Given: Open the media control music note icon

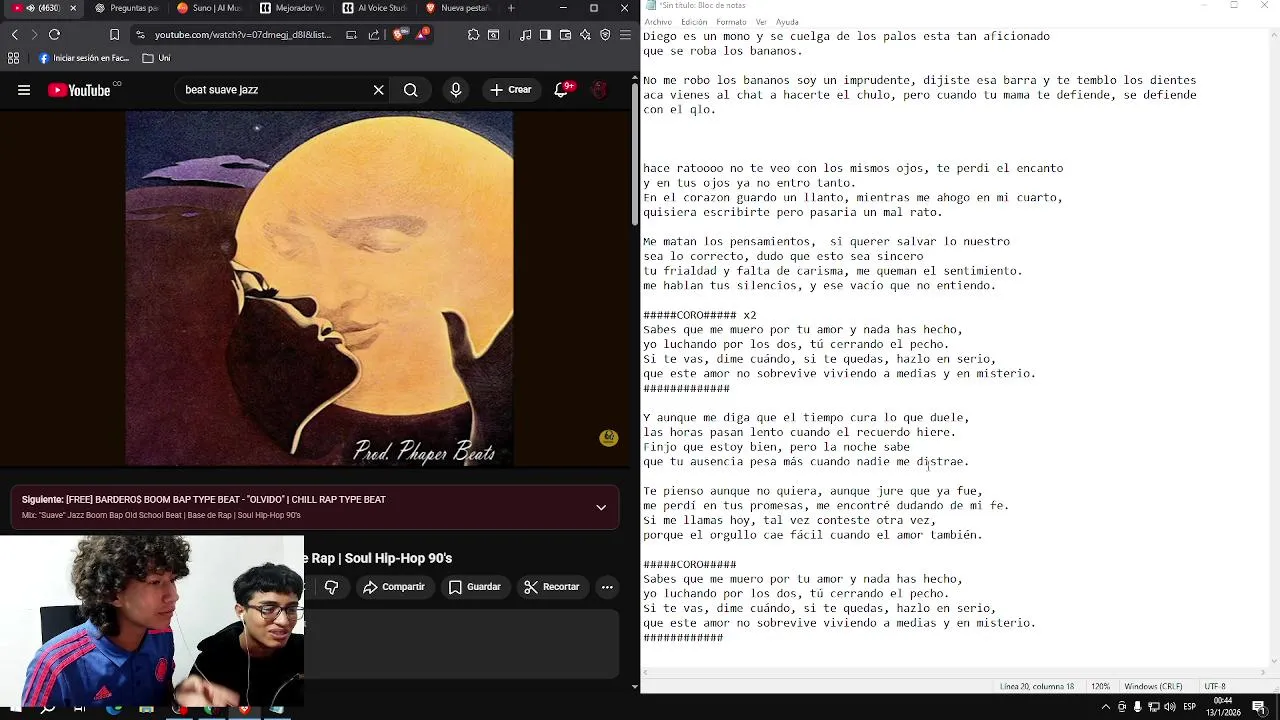Looking at the screenshot, I should click(526, 35).
